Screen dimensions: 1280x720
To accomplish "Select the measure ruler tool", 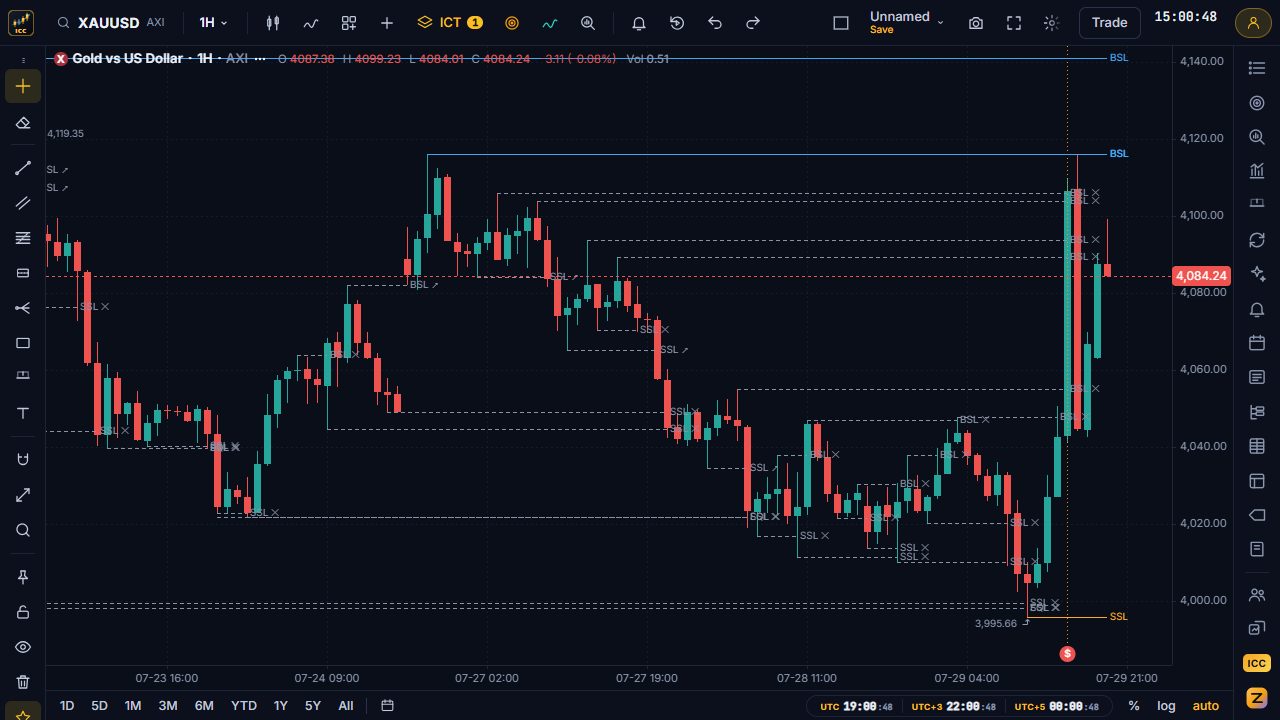I will tap(23, 495).
